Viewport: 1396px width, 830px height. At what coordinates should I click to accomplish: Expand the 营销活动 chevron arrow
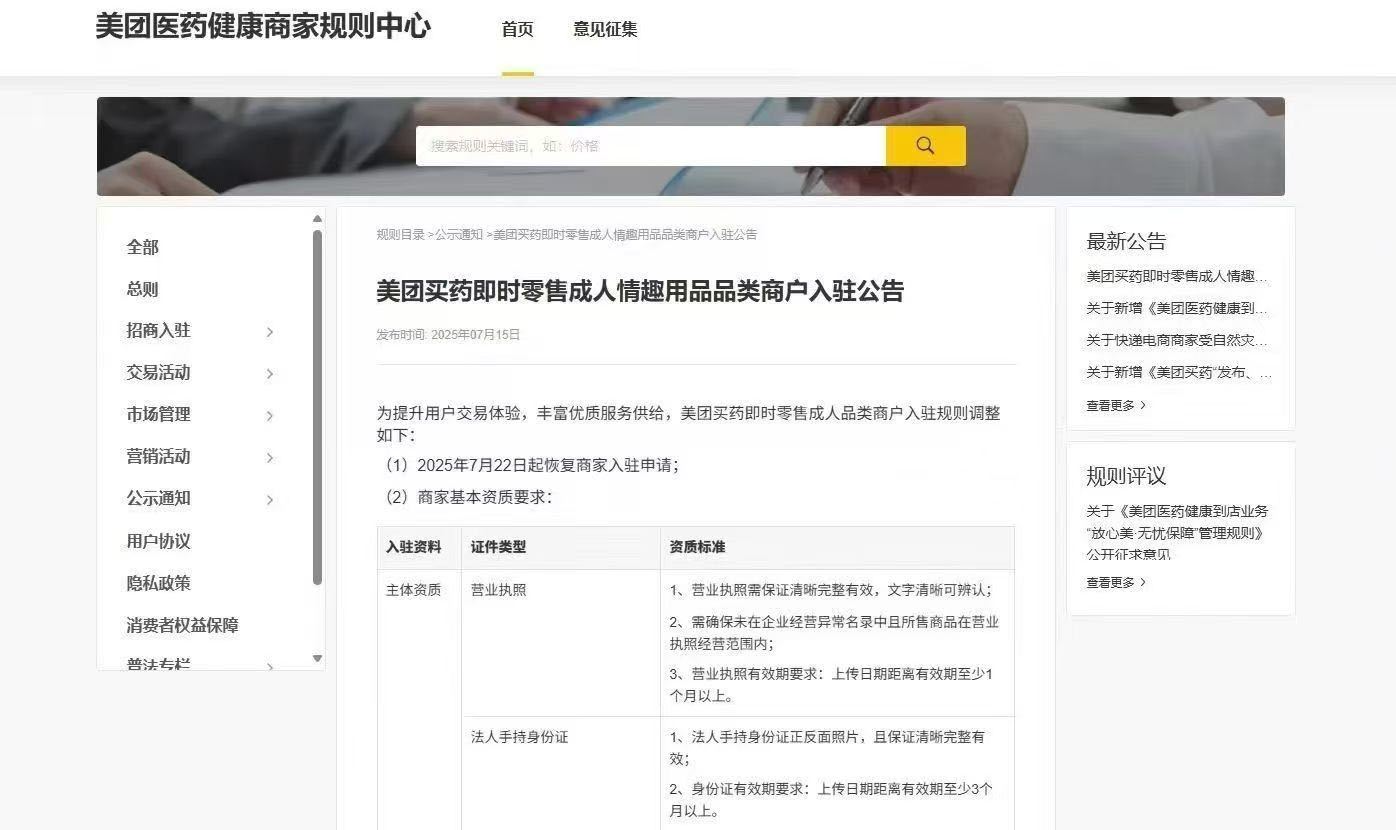[270, 458]
